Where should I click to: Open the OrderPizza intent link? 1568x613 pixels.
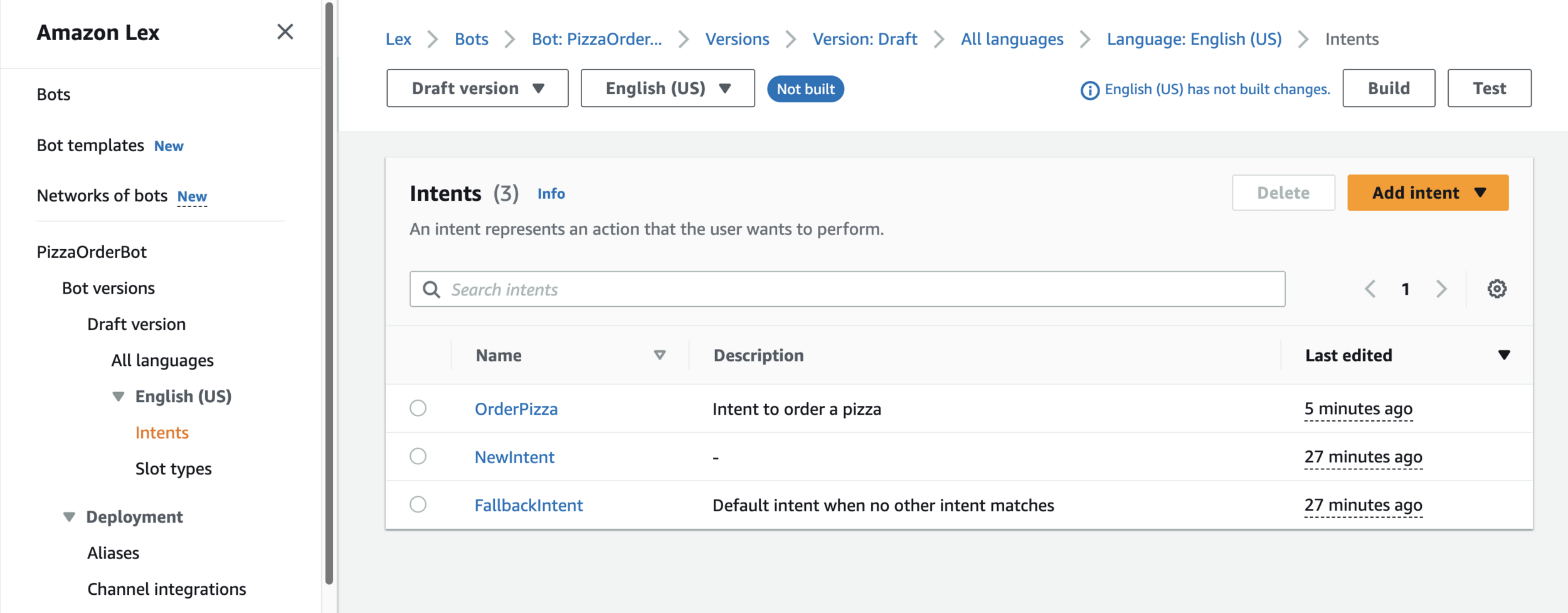[516, 409]
